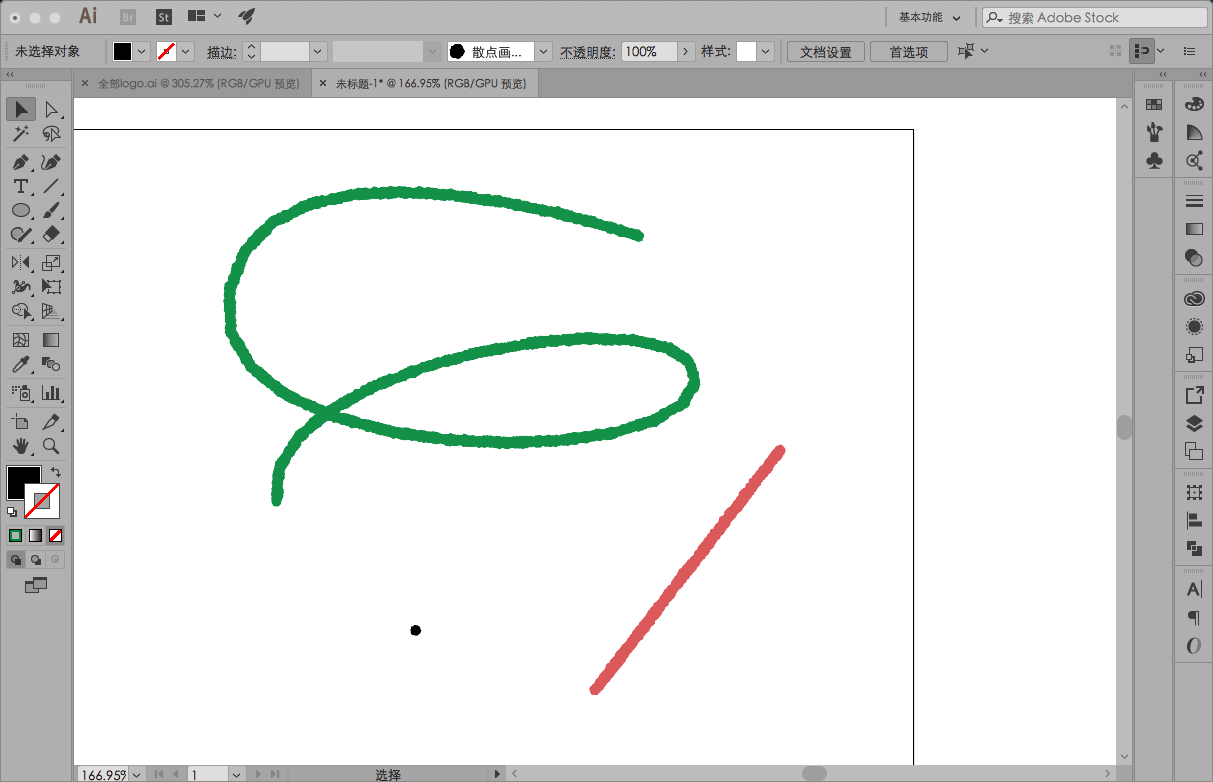Open the 基本功能 workspace switcher
The width and height of the screenshot is (1213, 782).
(929, 17)
